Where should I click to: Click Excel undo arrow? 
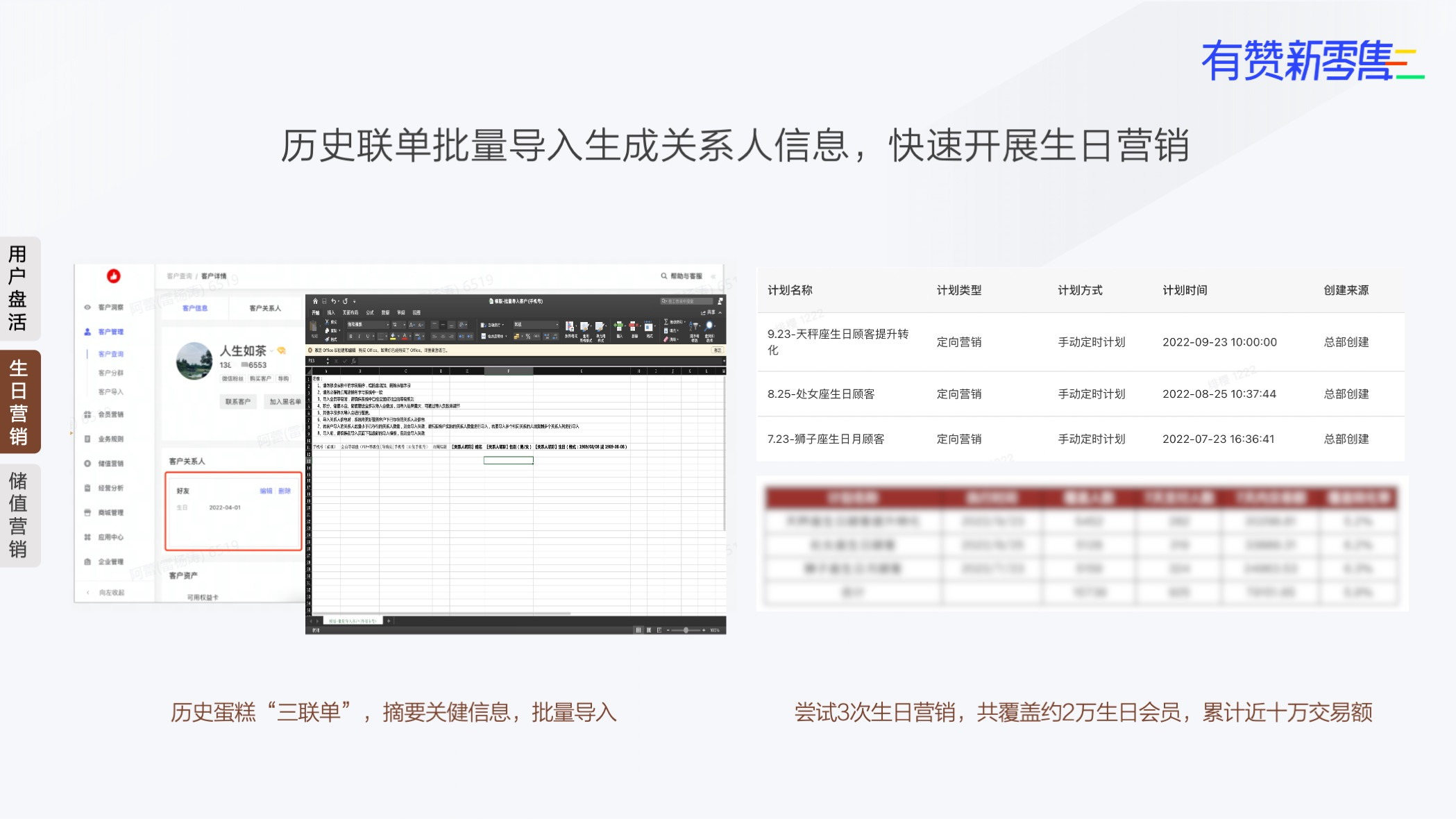[334, 301]
